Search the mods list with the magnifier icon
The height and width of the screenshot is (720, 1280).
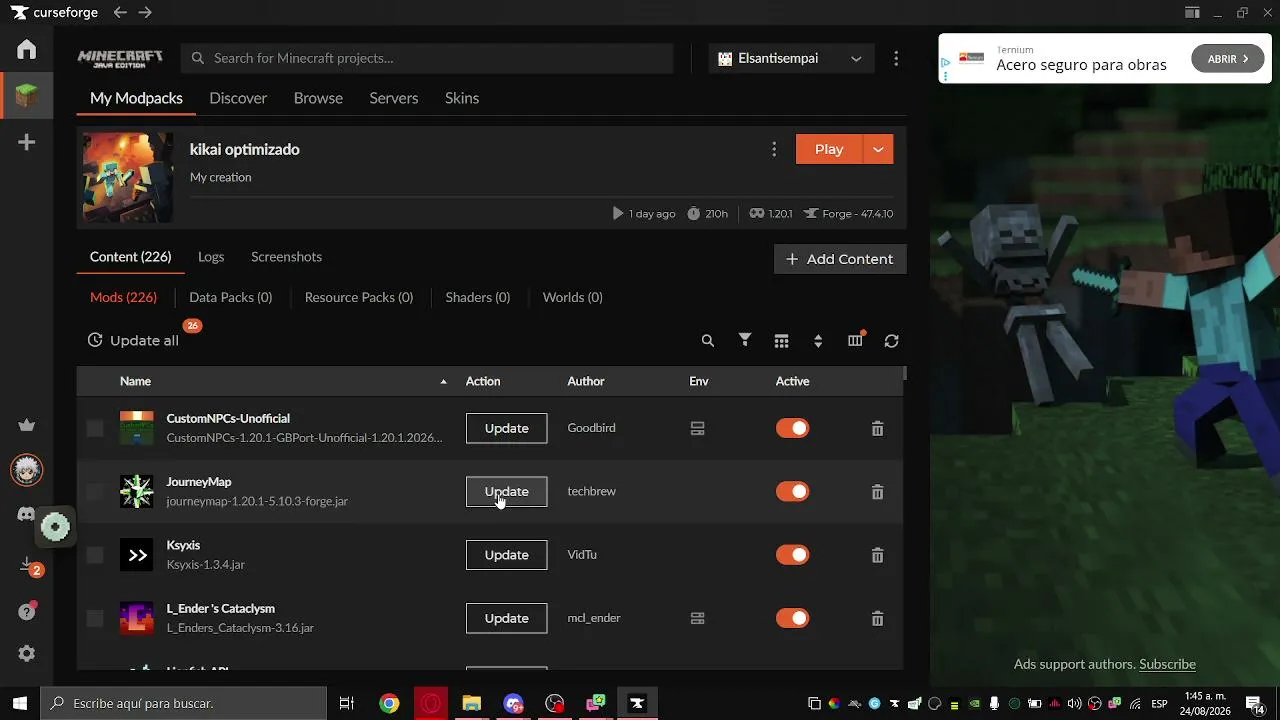708,341
